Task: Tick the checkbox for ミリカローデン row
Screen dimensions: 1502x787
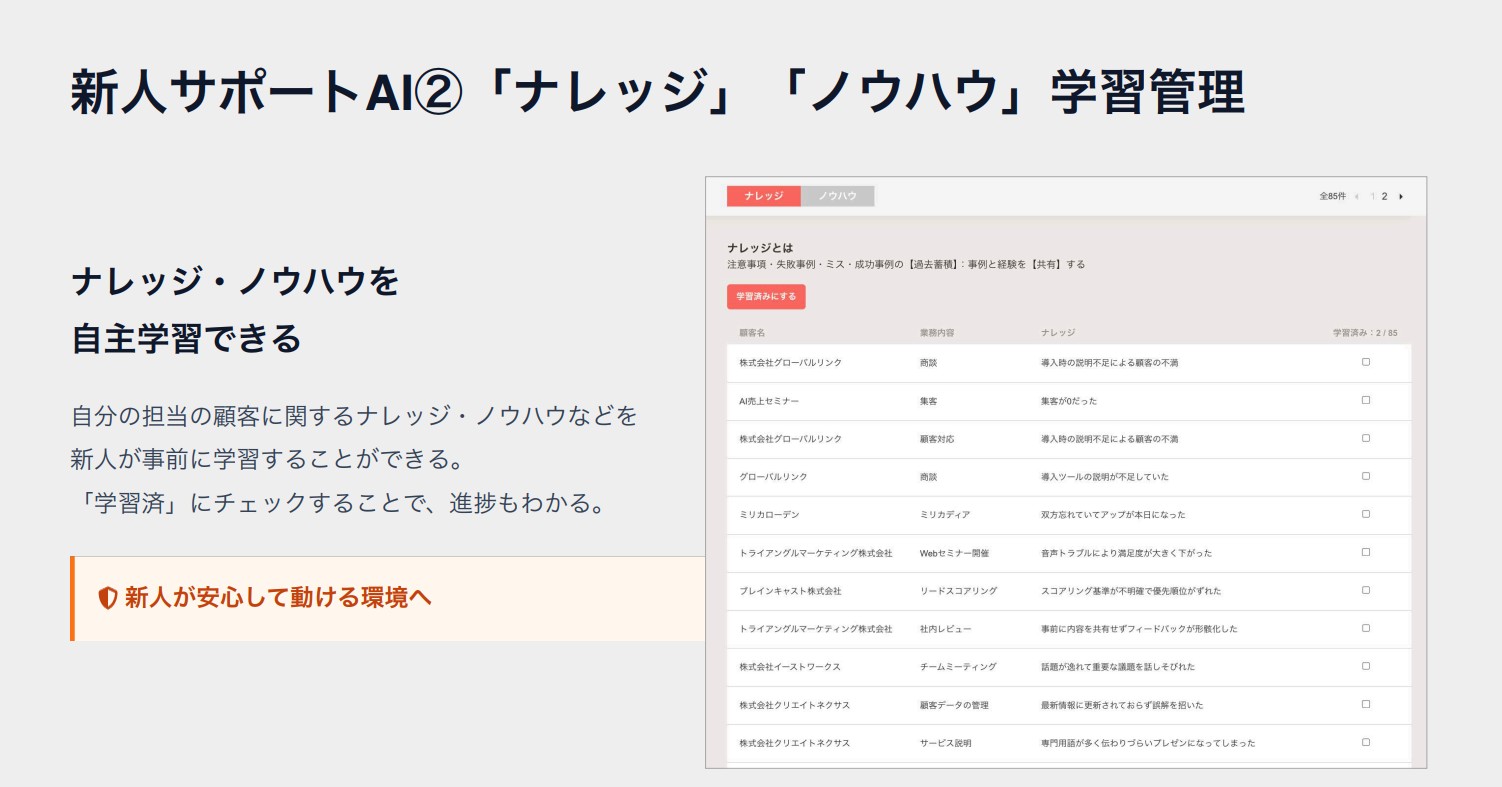Action: pyautogui.click(x=1366, y=514)
